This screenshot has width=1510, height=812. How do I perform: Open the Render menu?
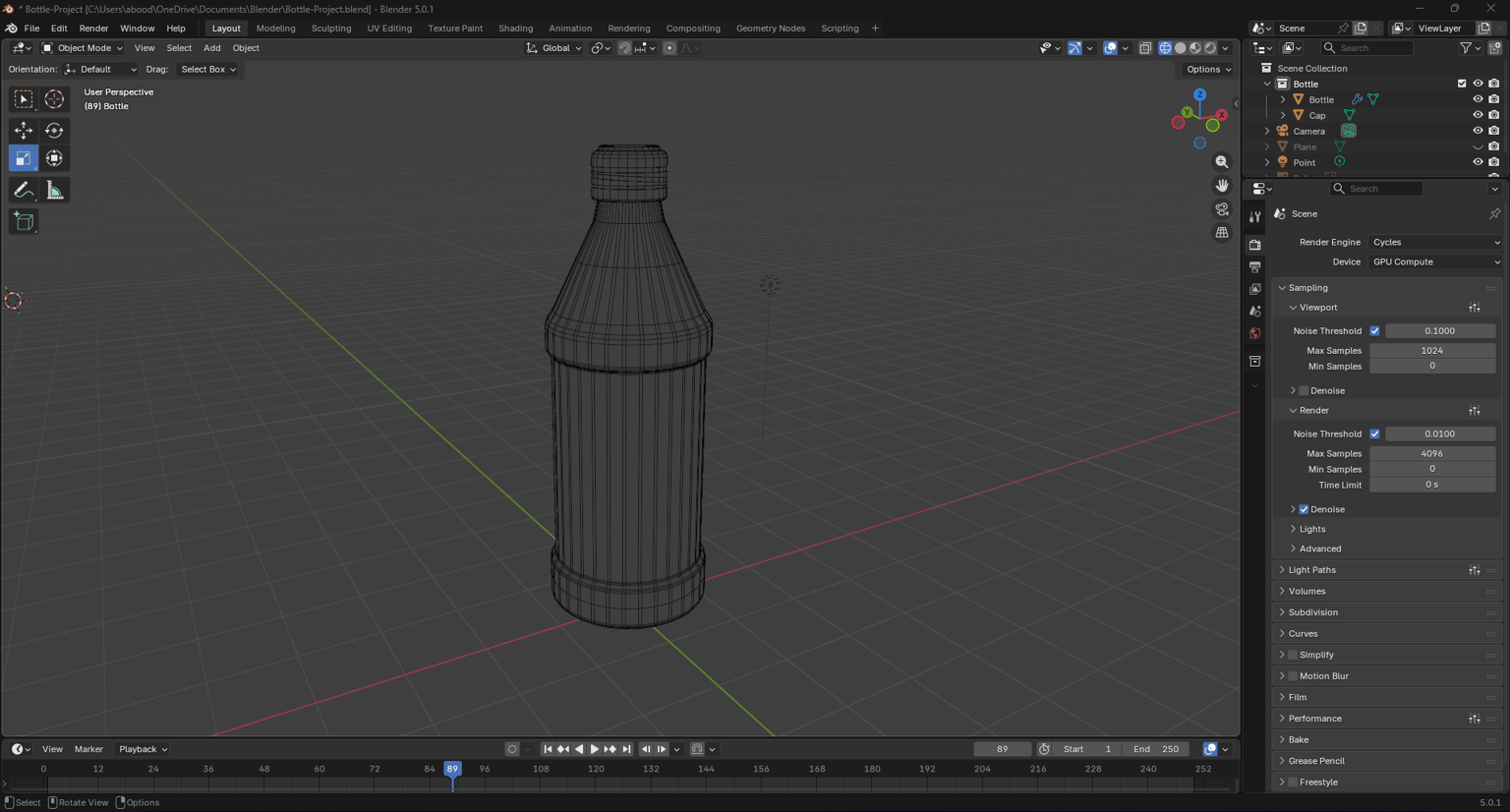point(93,29)
